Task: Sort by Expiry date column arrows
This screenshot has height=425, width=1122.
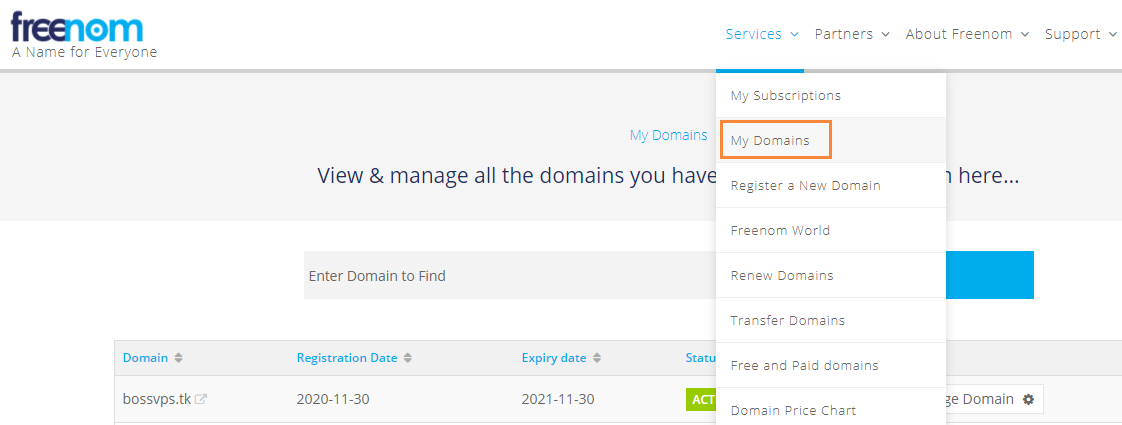Action: [x=597, y=358]
